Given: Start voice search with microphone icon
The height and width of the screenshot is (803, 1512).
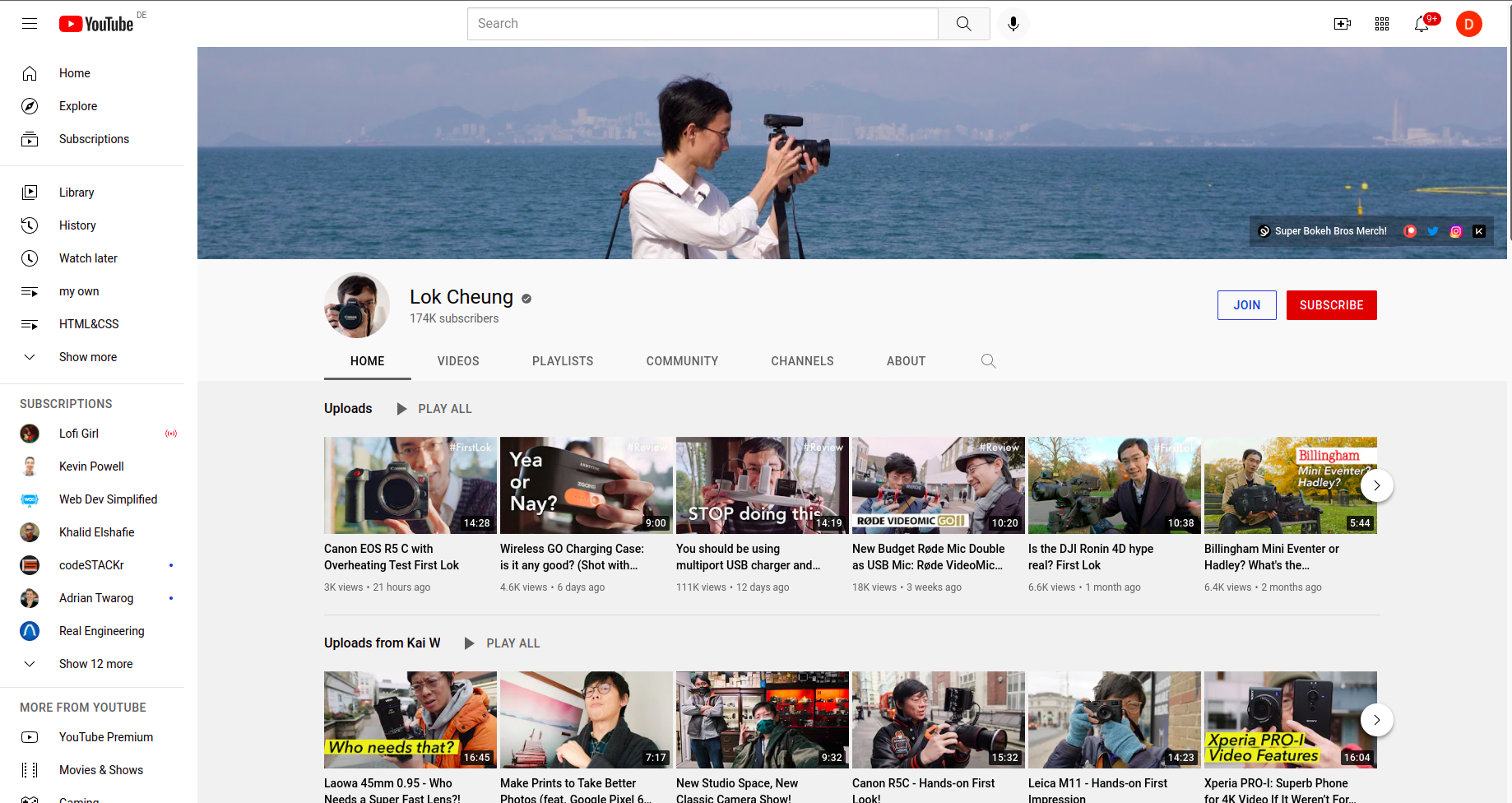Looking at the screenshot, I should pos(1013,24).
